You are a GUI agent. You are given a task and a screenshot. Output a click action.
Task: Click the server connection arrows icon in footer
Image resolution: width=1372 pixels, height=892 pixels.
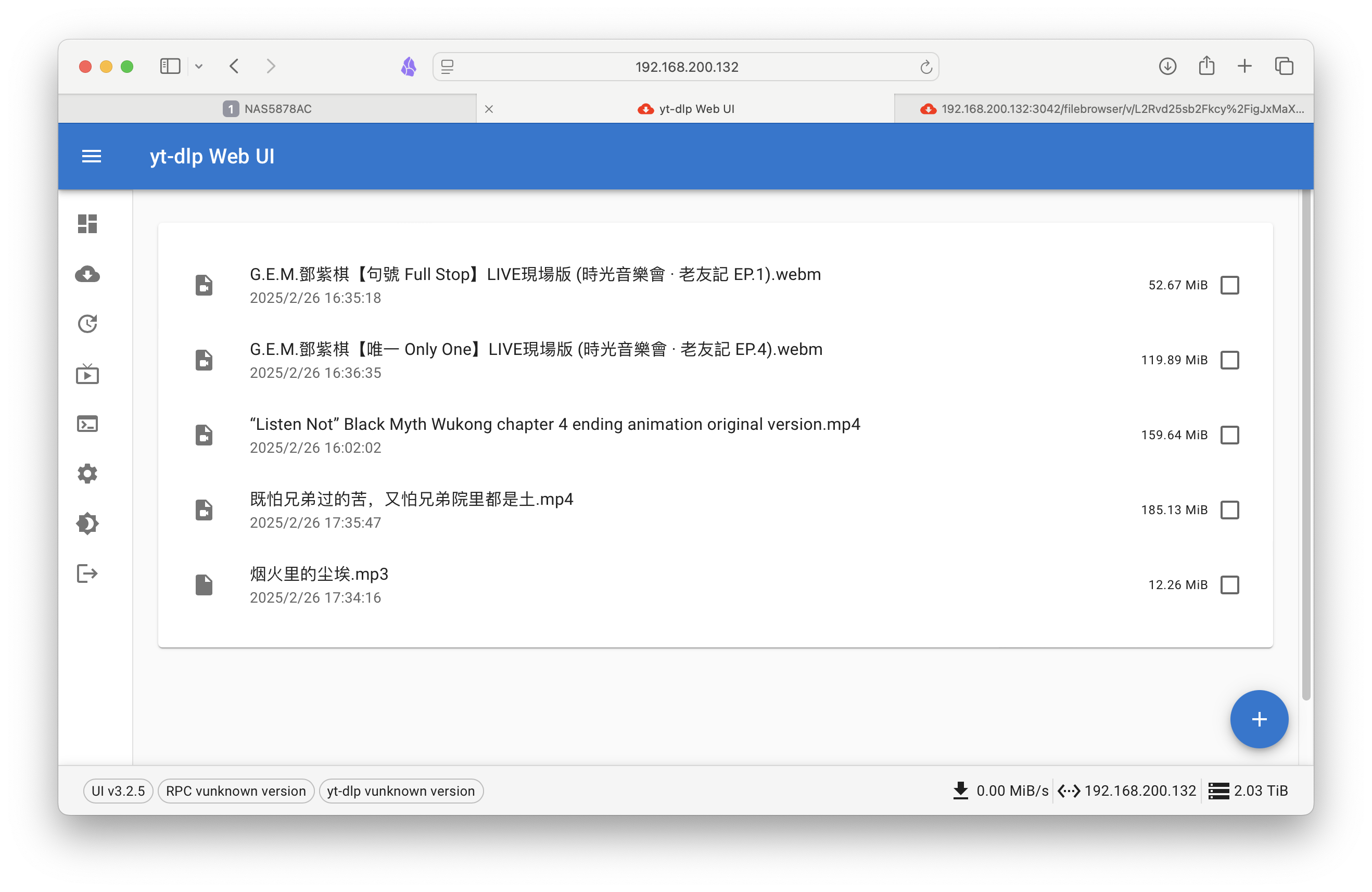[x=1070, y=791]
